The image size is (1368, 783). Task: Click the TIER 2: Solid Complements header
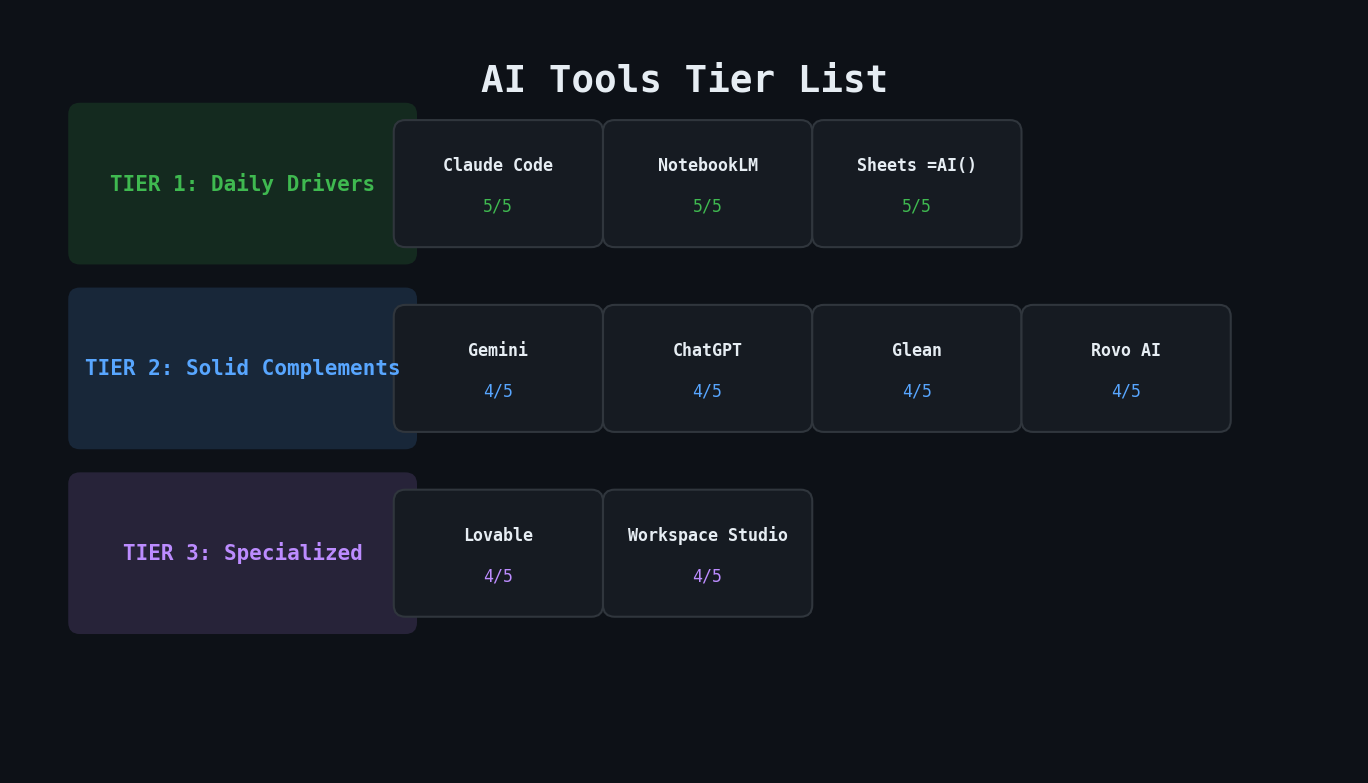click(242, 368)
